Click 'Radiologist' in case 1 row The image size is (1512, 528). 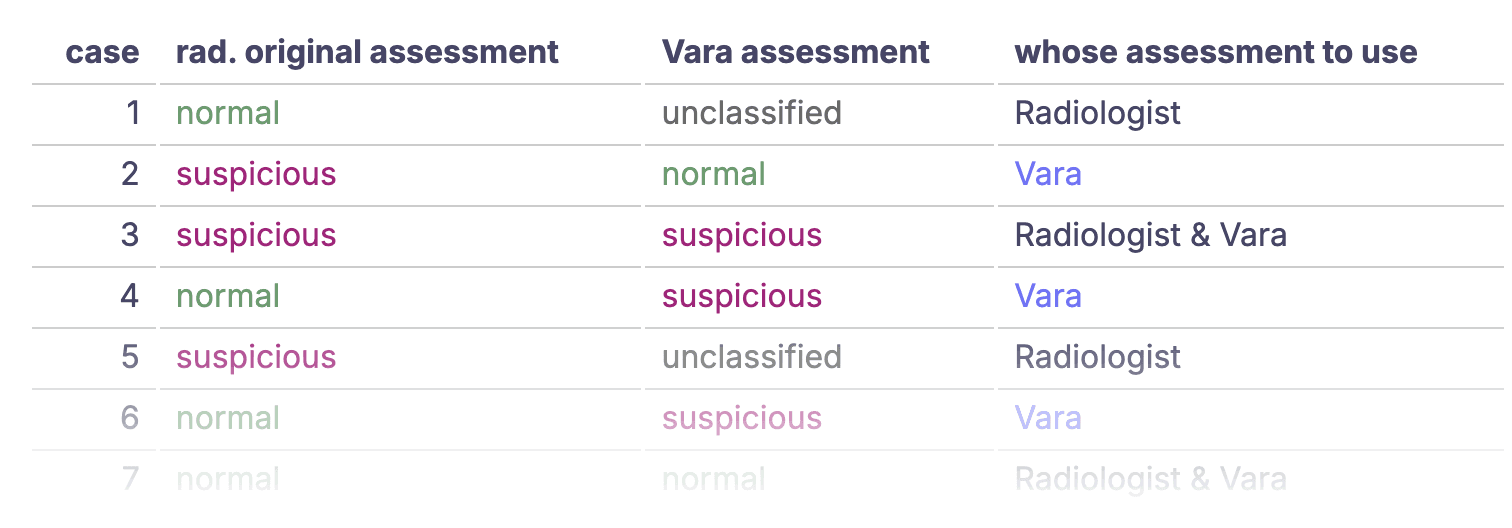pos(1098,113)
